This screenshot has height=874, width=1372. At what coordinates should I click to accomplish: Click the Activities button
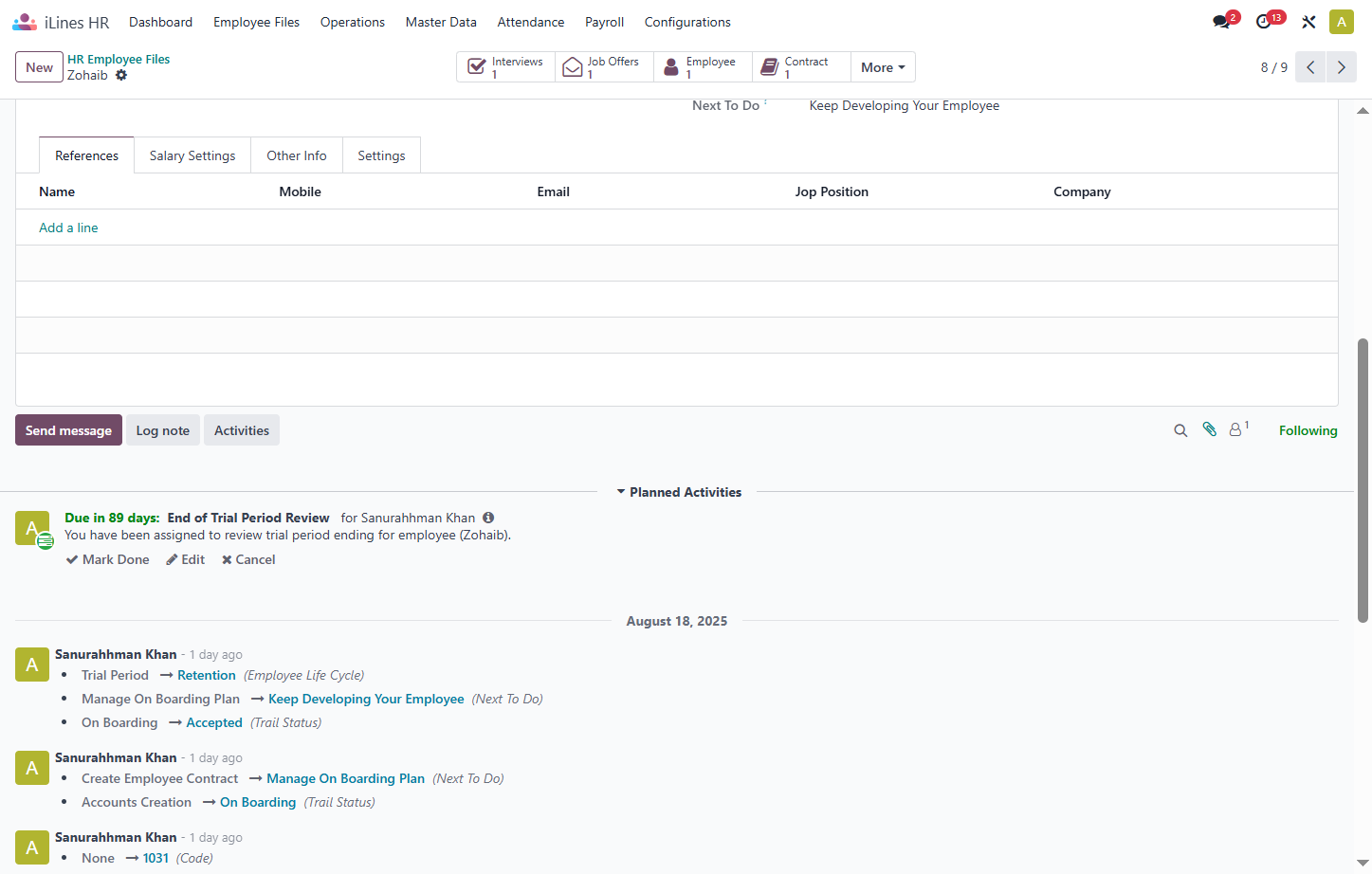pyautogui.click(x=242, y=430)
